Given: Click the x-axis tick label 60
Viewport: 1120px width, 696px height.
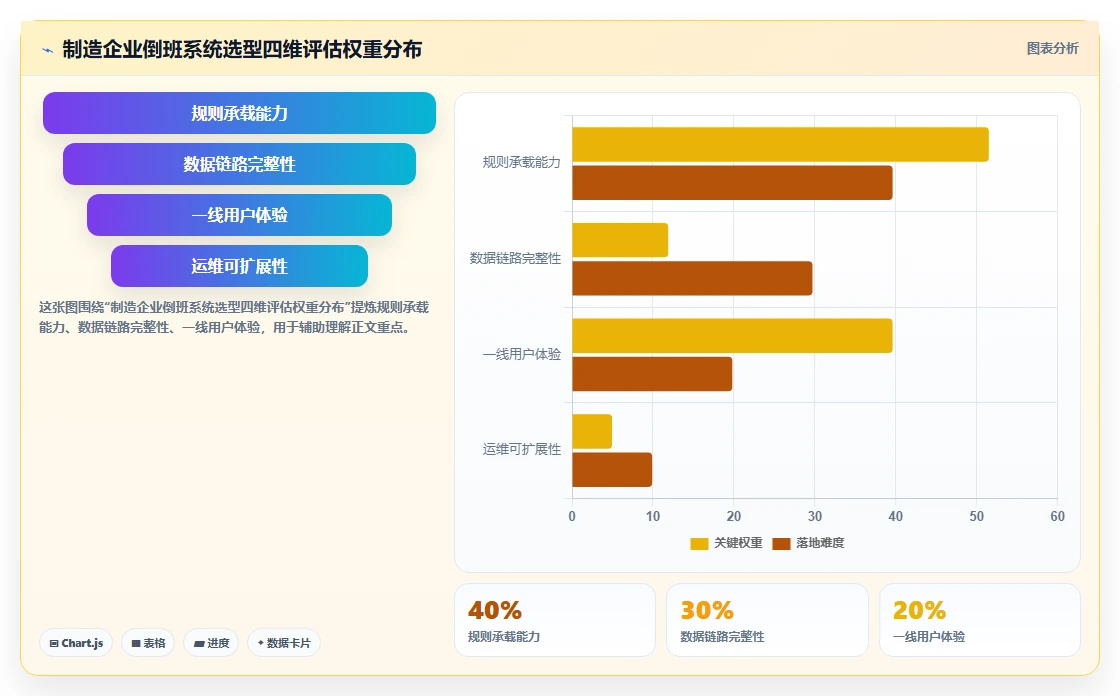Looking at the screenshot, I should pyautogui.click(x=1057, y=517).
